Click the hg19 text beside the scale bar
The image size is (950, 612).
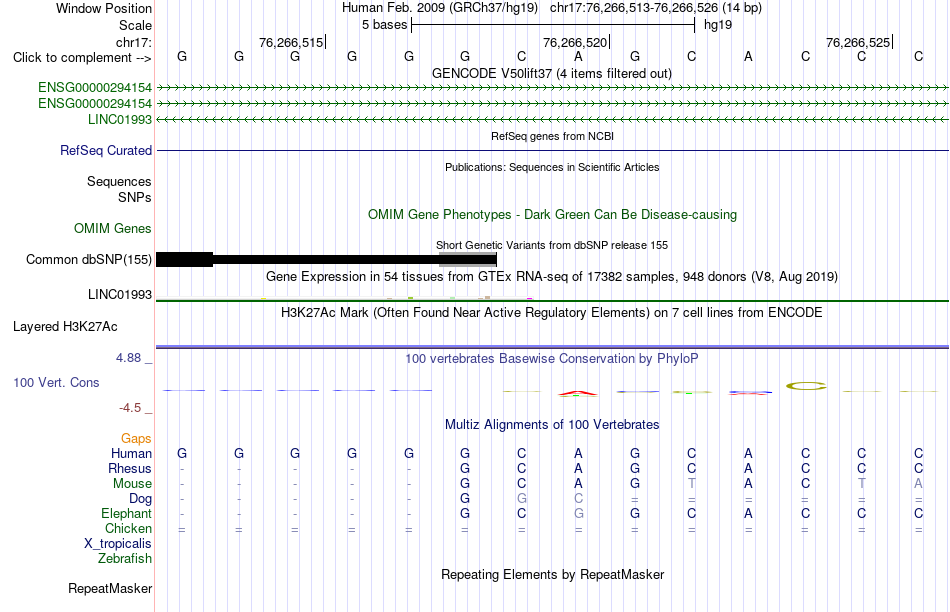point(718,25)
